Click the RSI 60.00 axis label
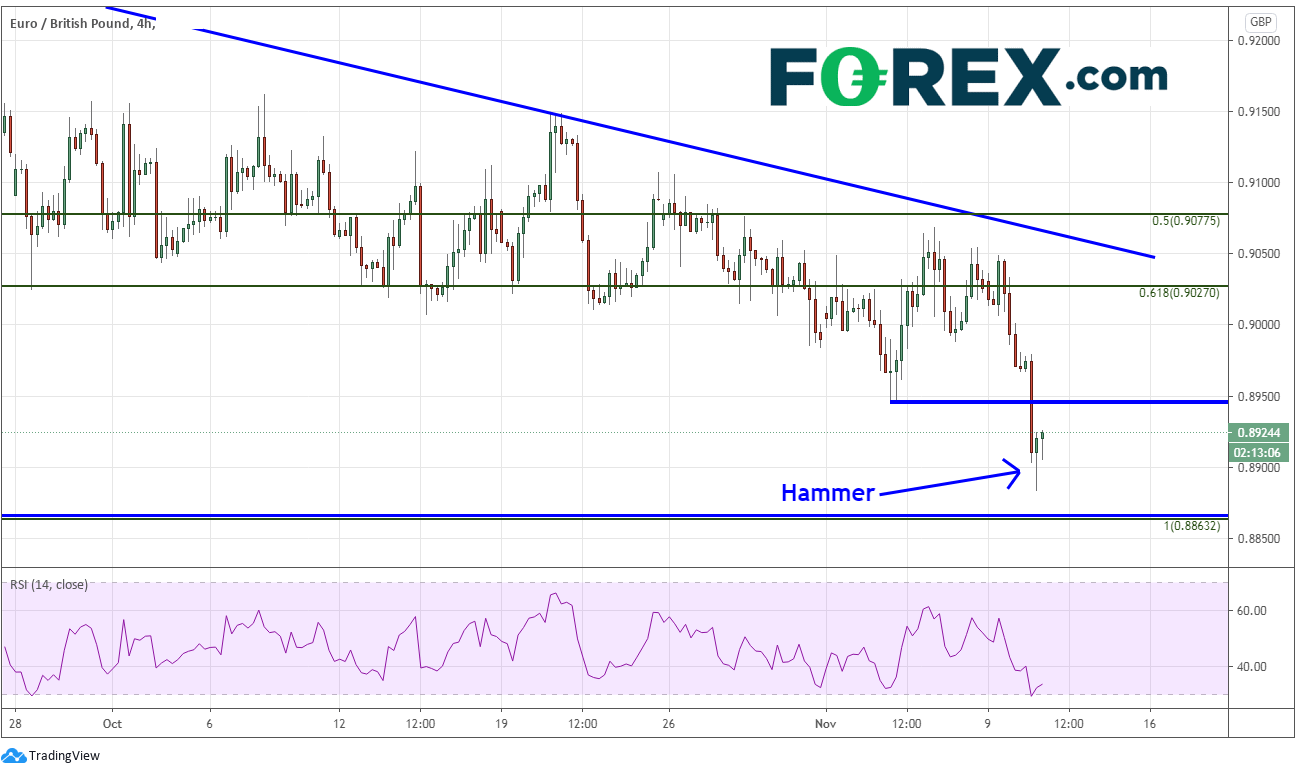The height and width of the screenshot is (774, 1301). (1253, 610)
